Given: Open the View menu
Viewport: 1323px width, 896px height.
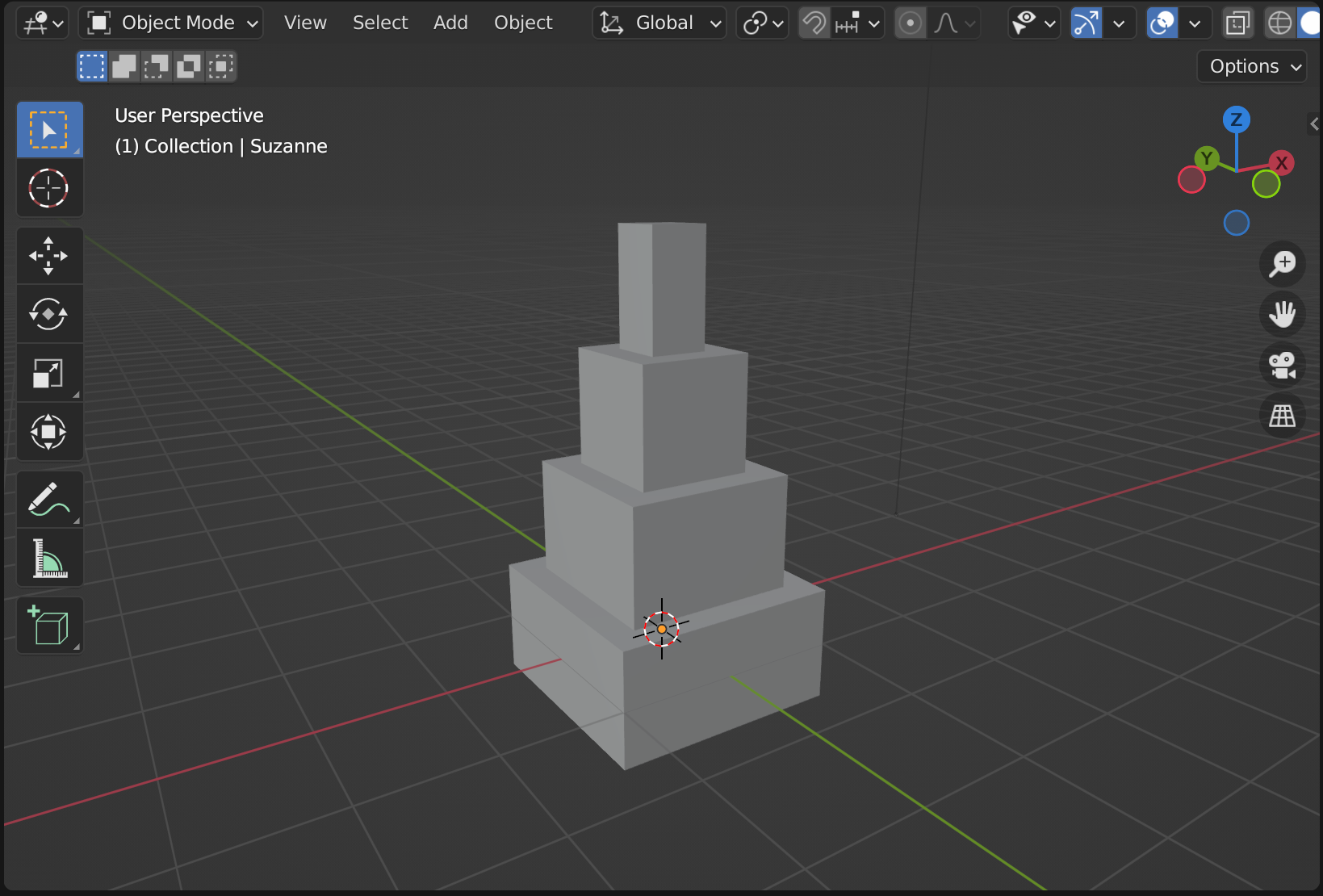Looking at the screenshot, I should pos(305,23).
